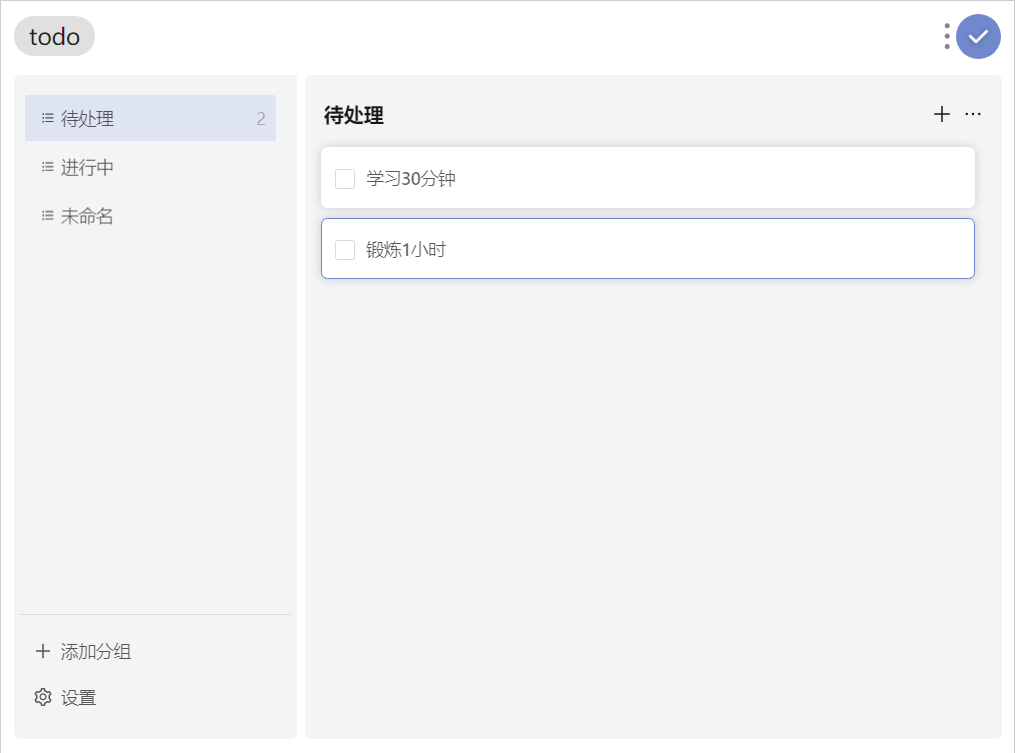The width and height of the screenshot is (1015, 753).
Task: Click the list icon beside 待处理
Action: (x=47, y=118)
